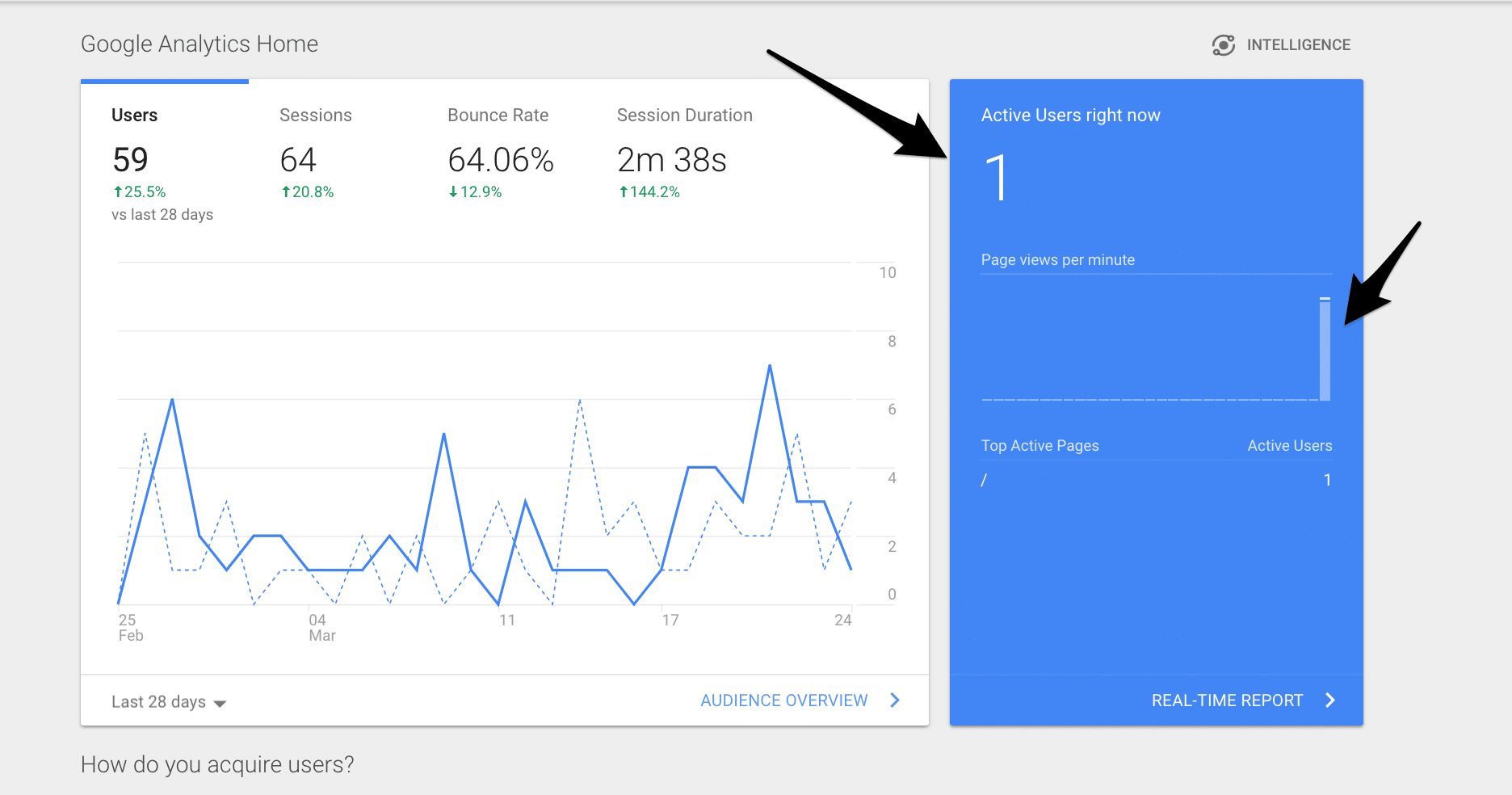This screenshot has width=1512, height=795.
Task: Click the Active Users column header
Action: pyautogui.click(x=1290, y=446)
